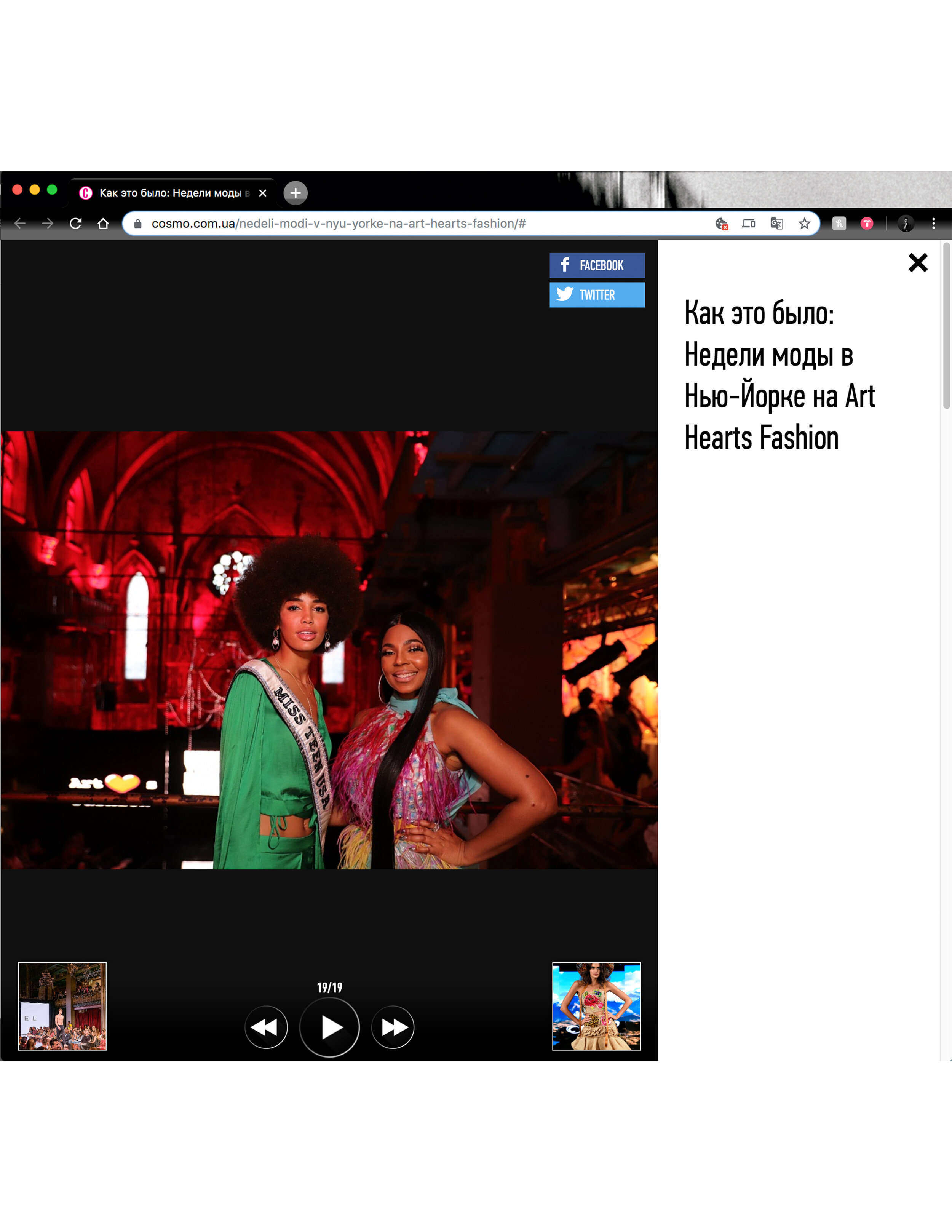The image size is (952, 1232).
Task: Open the floral dress model thumbnail
Action: point(596,1006)
